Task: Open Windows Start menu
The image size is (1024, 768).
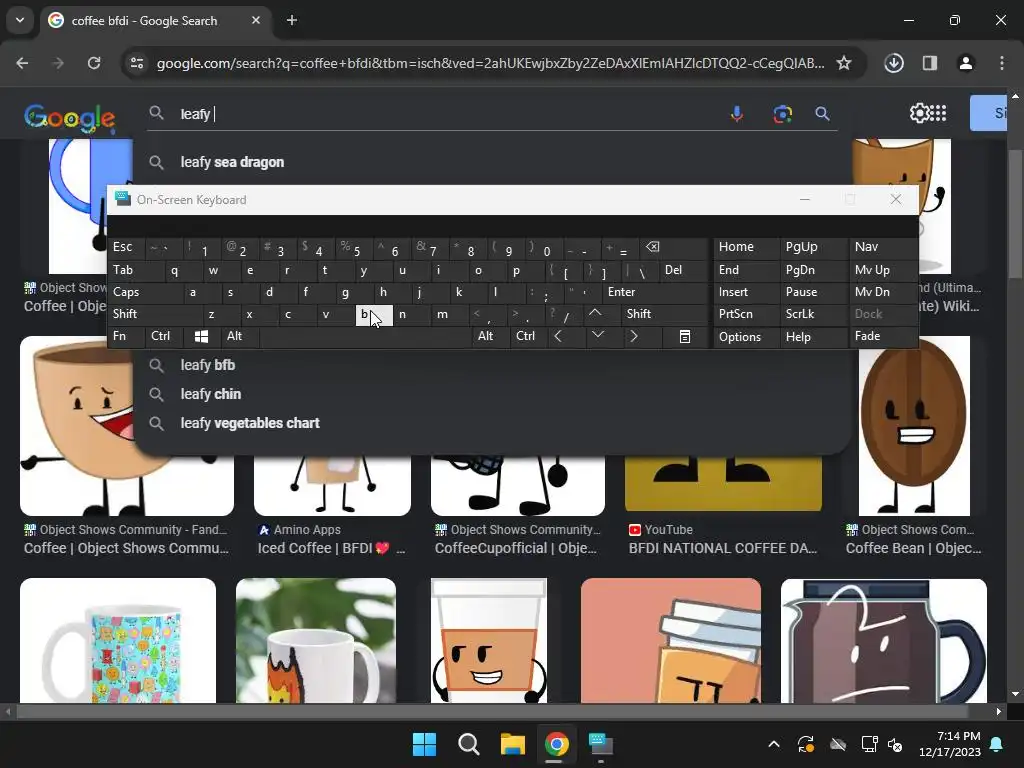Action: click(424, 744)
